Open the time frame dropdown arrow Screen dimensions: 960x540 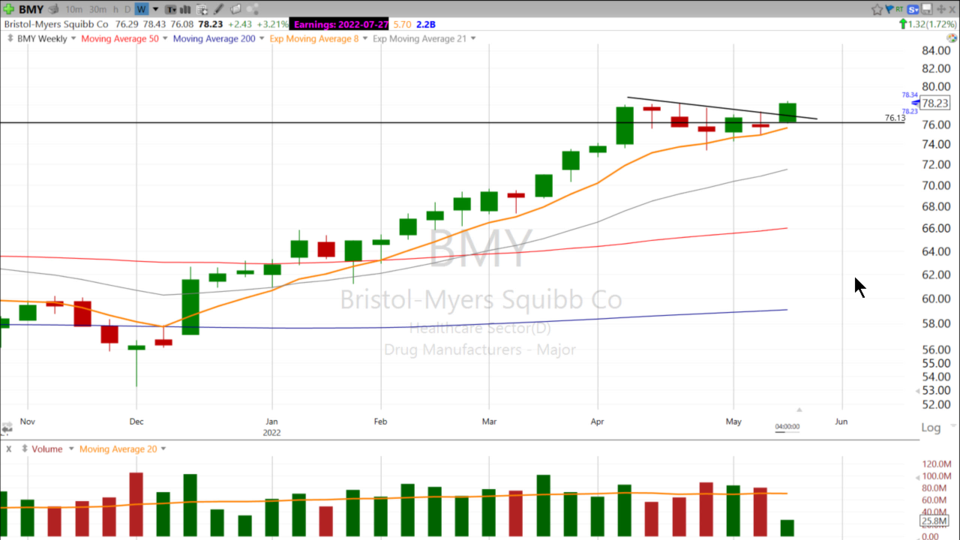[156, 9]
